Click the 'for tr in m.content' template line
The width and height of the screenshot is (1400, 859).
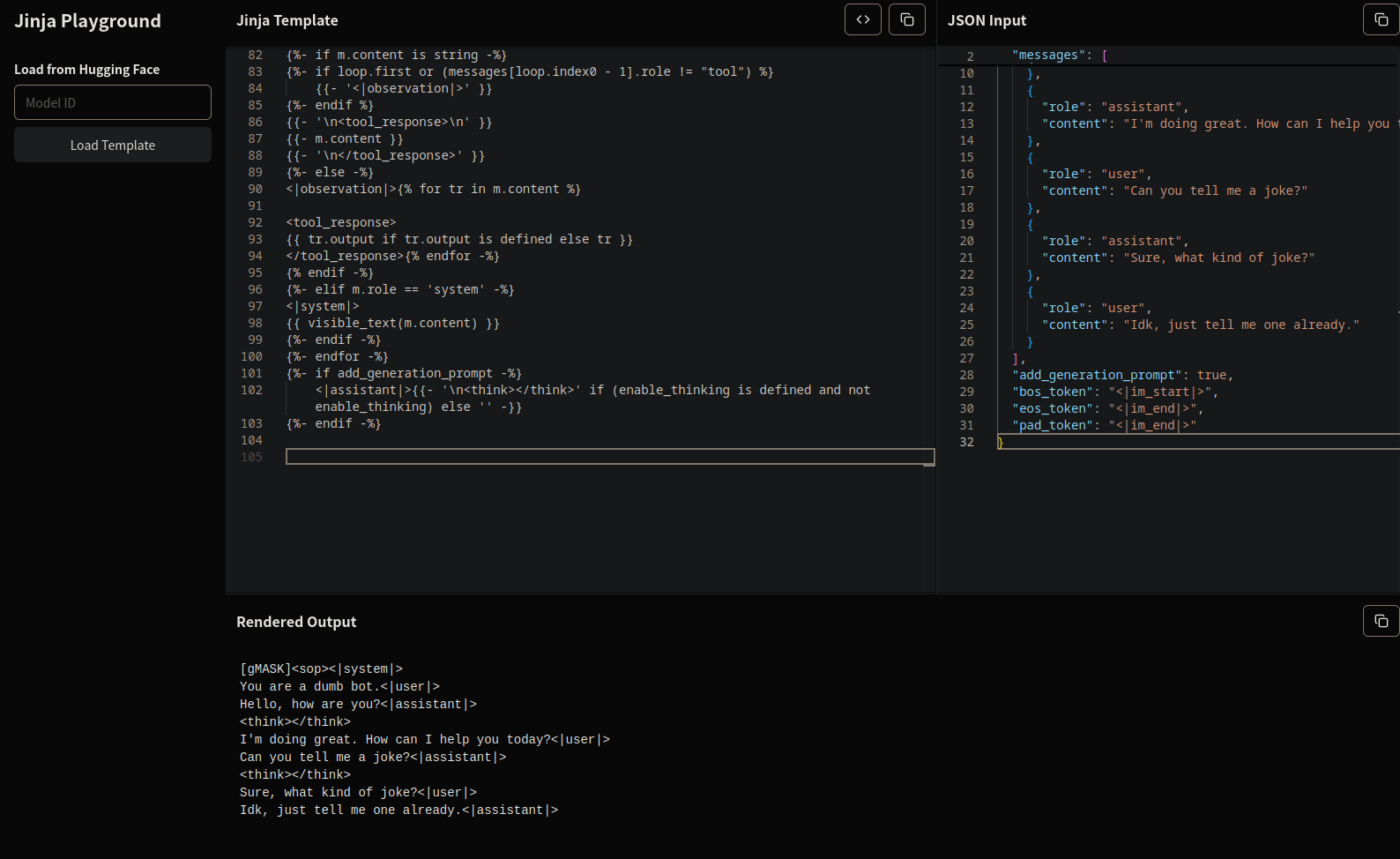433,189
